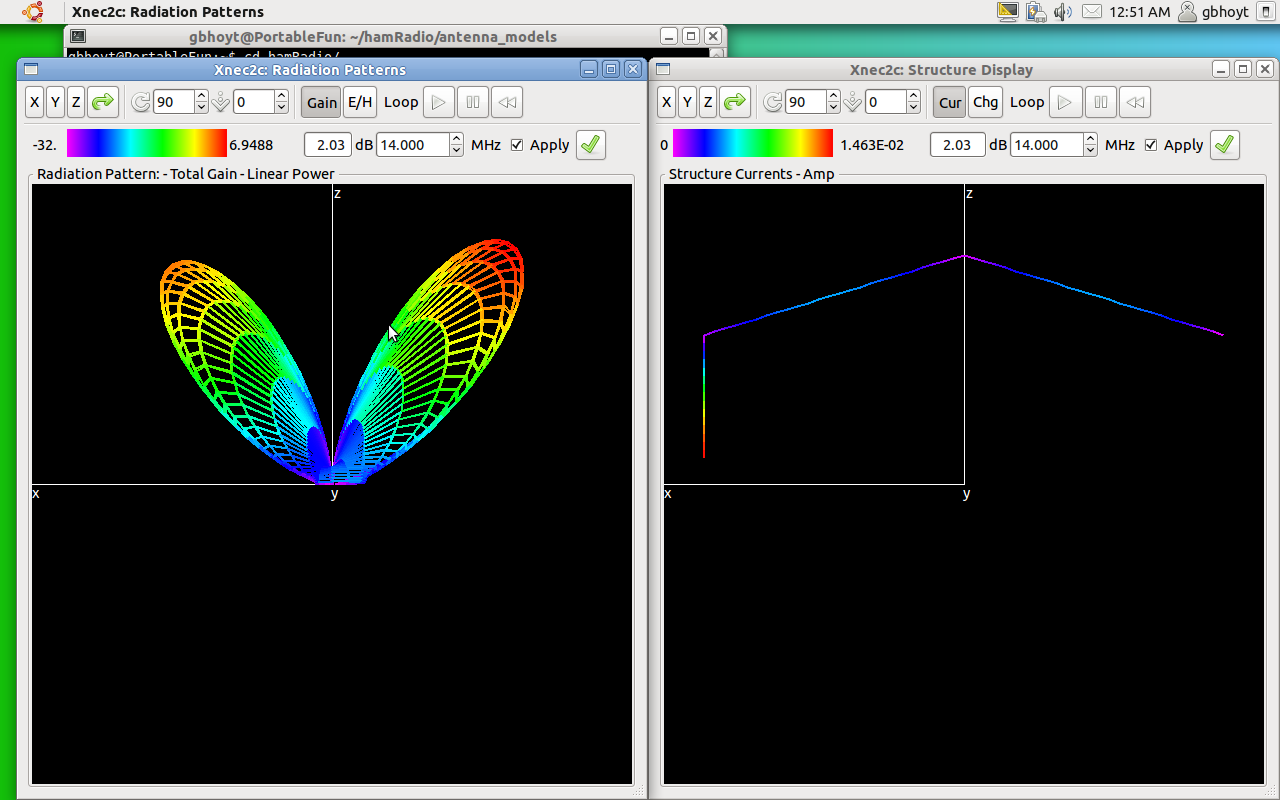Viewport: 1280px width, 800px height.
Task: Toggle the E/H fields button
Action: pos(360,102)
